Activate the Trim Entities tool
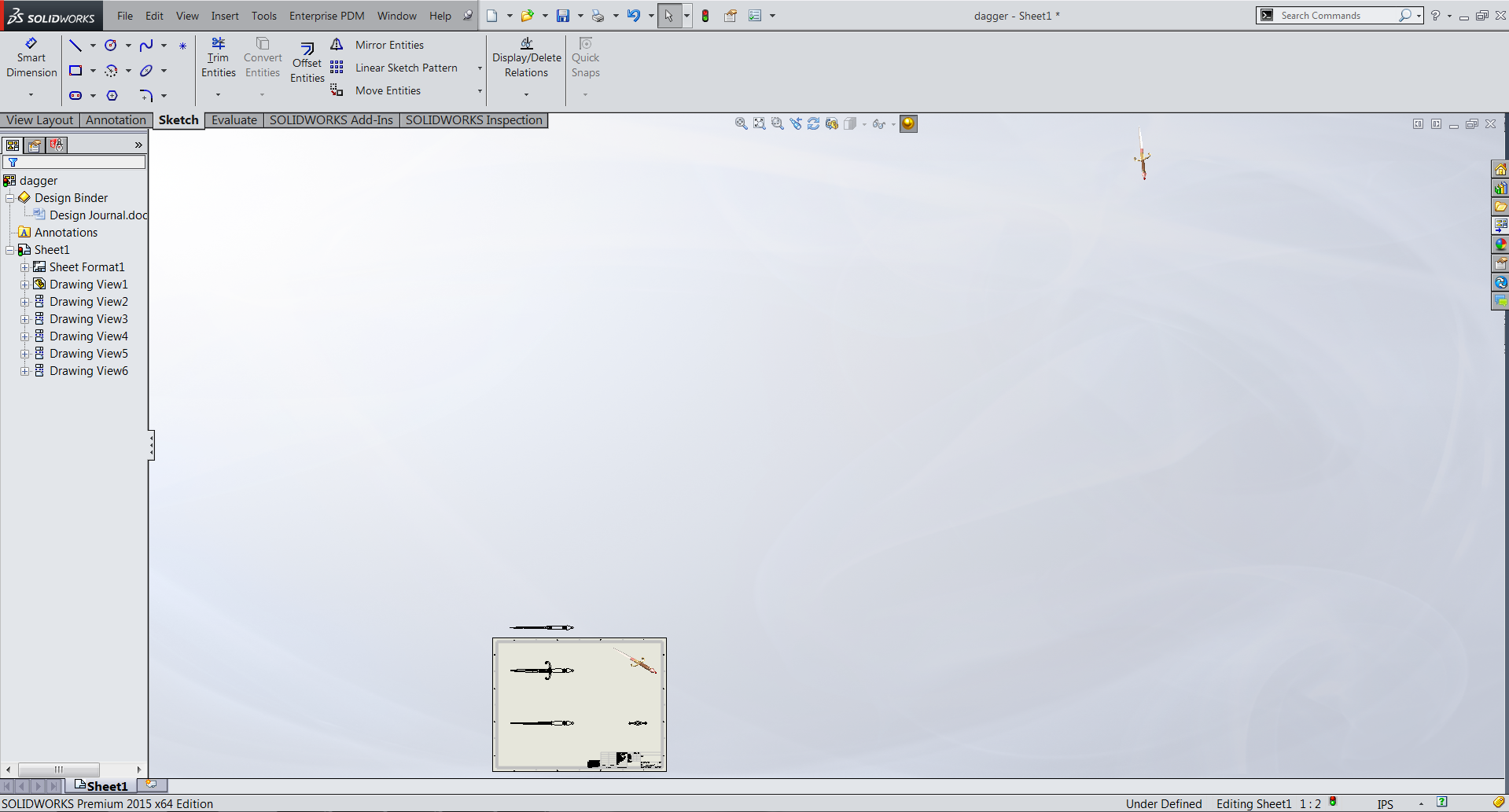Viewport: 1509px width, 812px height. [218, 57]
